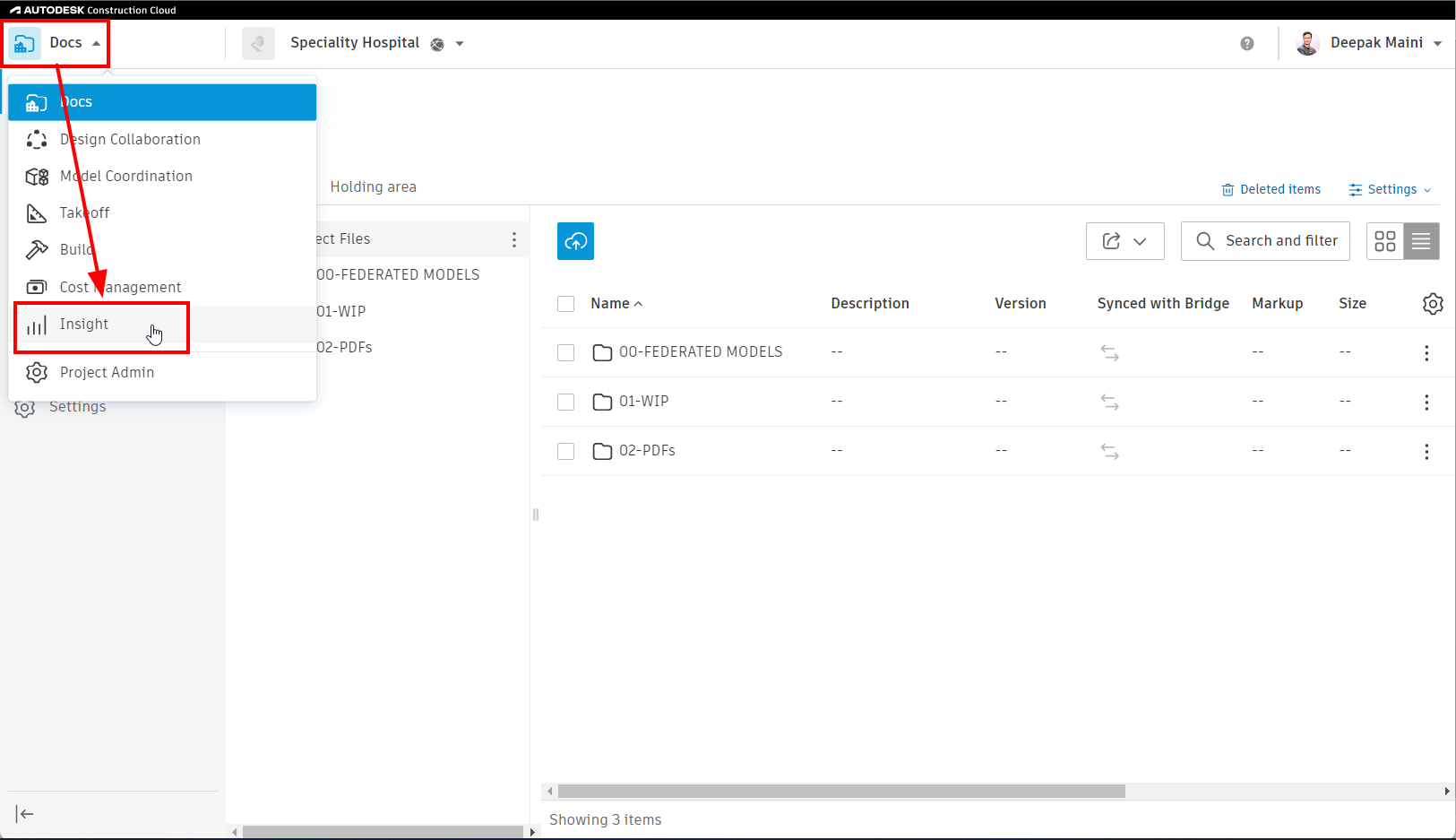
Task: Click the Insight bar chart icon
Action: pyautogui.click(x=37, y=325)
